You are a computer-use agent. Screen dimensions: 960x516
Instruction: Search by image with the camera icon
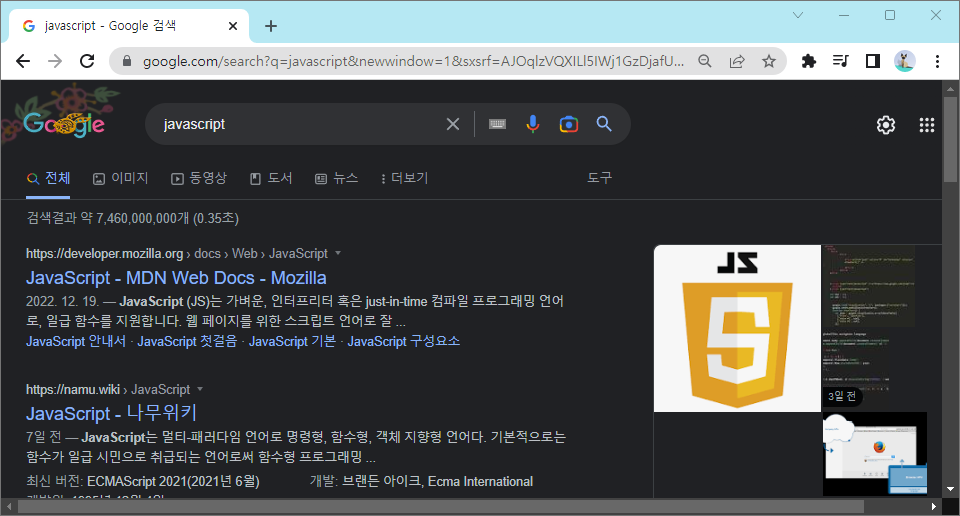click(569, 124)
